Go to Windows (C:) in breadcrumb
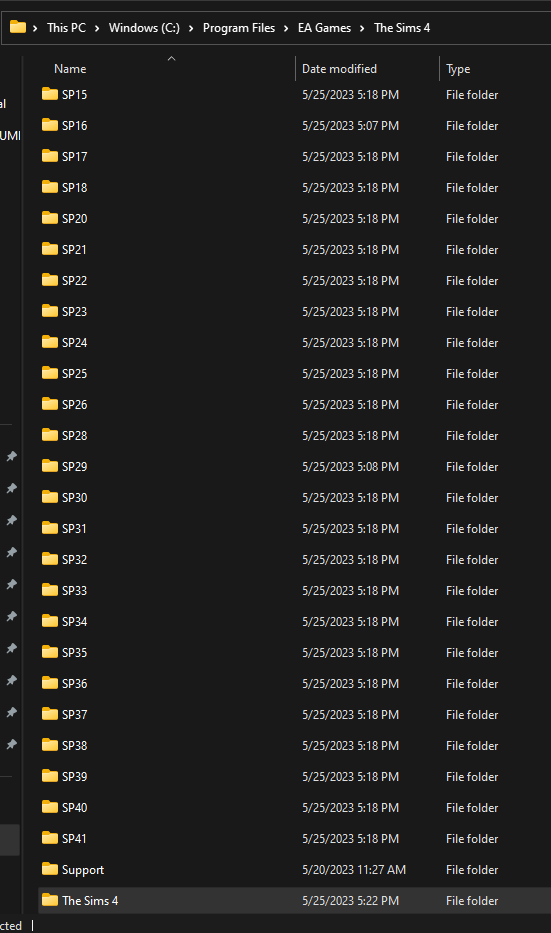The height and width of the screenshot is (933, 551). tap(144, 28)
